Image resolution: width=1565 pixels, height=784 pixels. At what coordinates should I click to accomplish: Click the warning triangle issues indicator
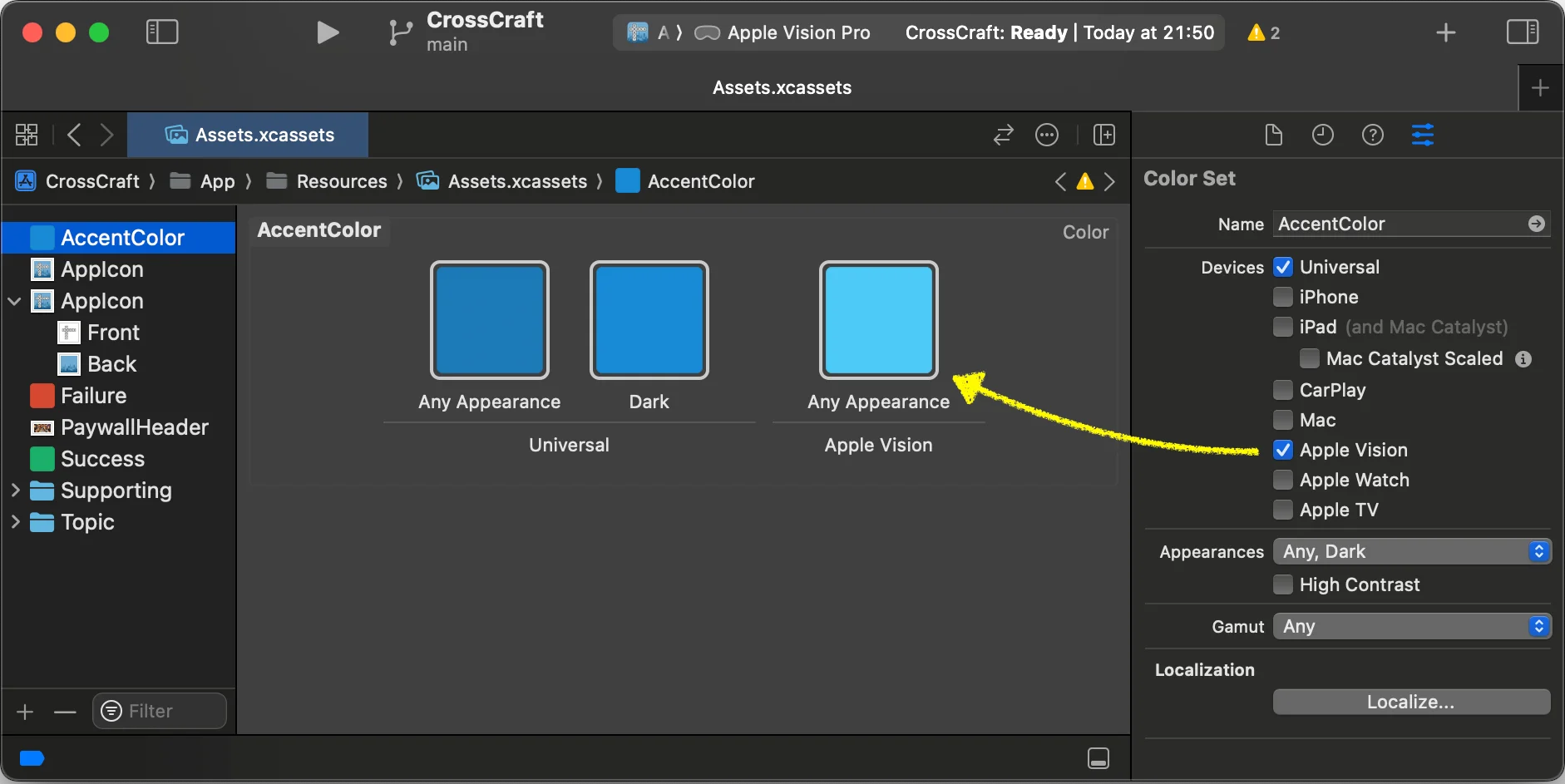[x=1262, y=33]
